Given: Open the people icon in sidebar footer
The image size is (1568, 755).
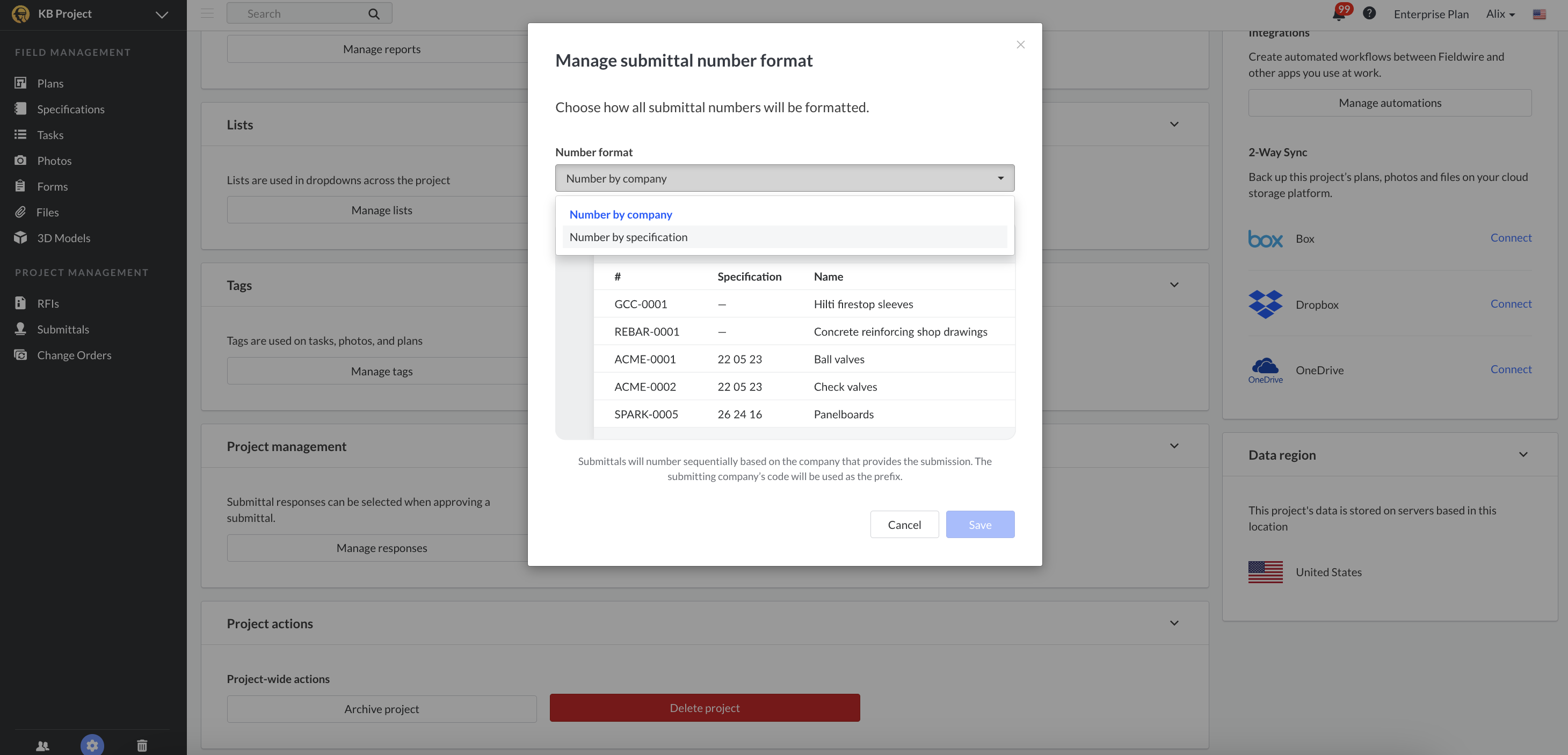Looking at the screenshot, I should click(x=42, y=745).
